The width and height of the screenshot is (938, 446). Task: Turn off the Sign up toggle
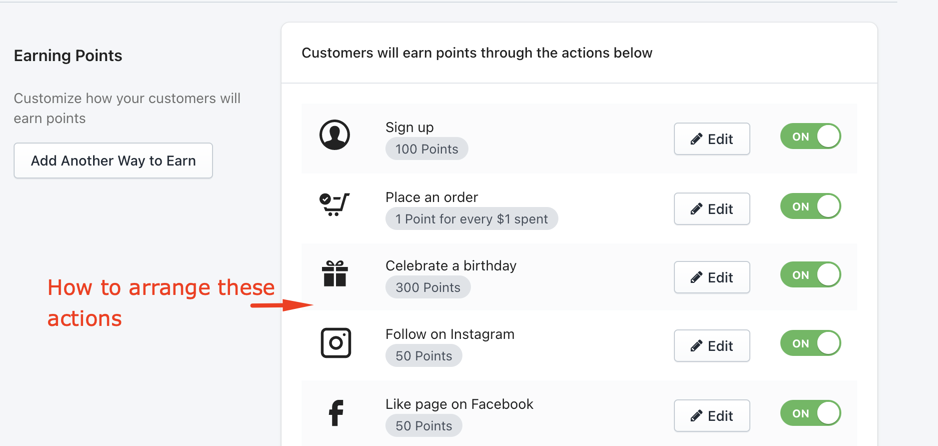(811, 136)
